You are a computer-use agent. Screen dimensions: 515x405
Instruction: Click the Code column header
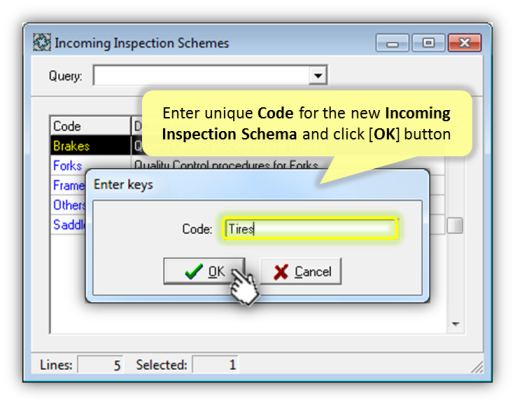[90, 126]
